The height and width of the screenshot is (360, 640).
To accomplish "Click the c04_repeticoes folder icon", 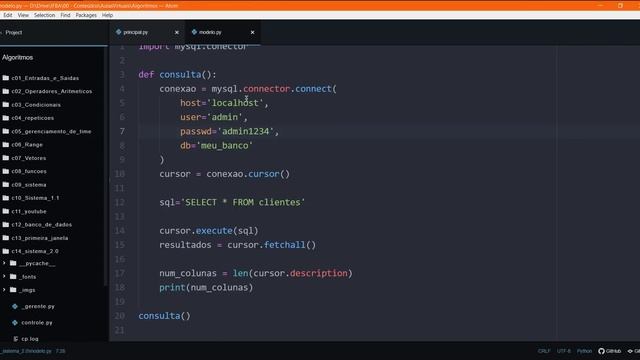I will coord(6,118).
